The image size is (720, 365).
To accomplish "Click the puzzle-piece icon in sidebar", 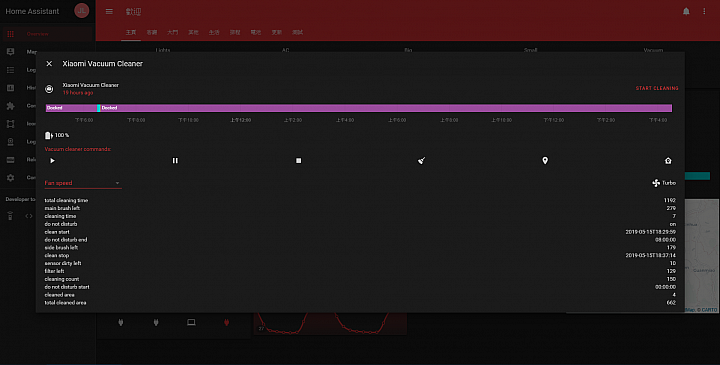I will [x=11, y=106].
